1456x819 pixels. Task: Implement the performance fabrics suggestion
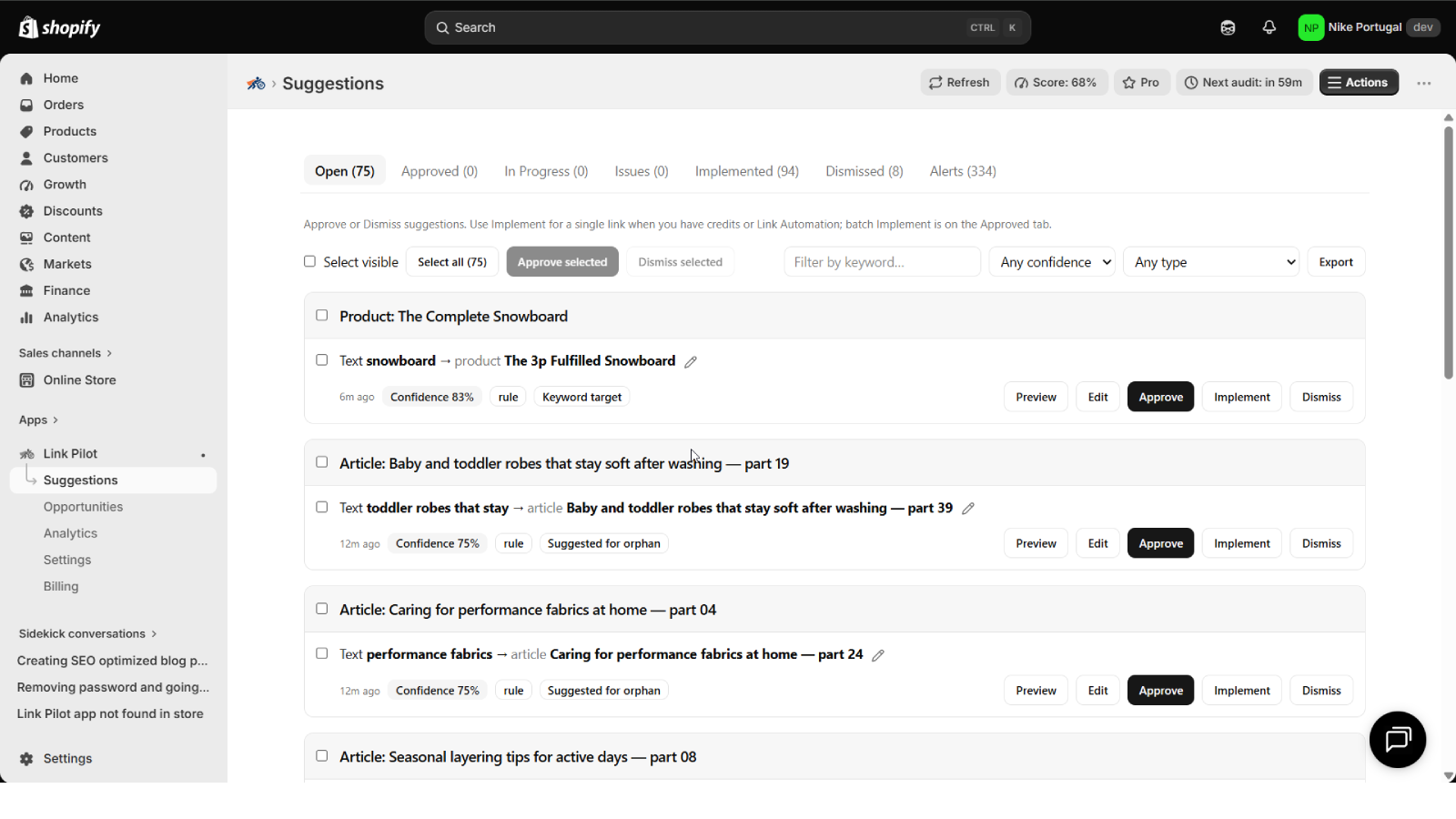[x=1241, y=691]
